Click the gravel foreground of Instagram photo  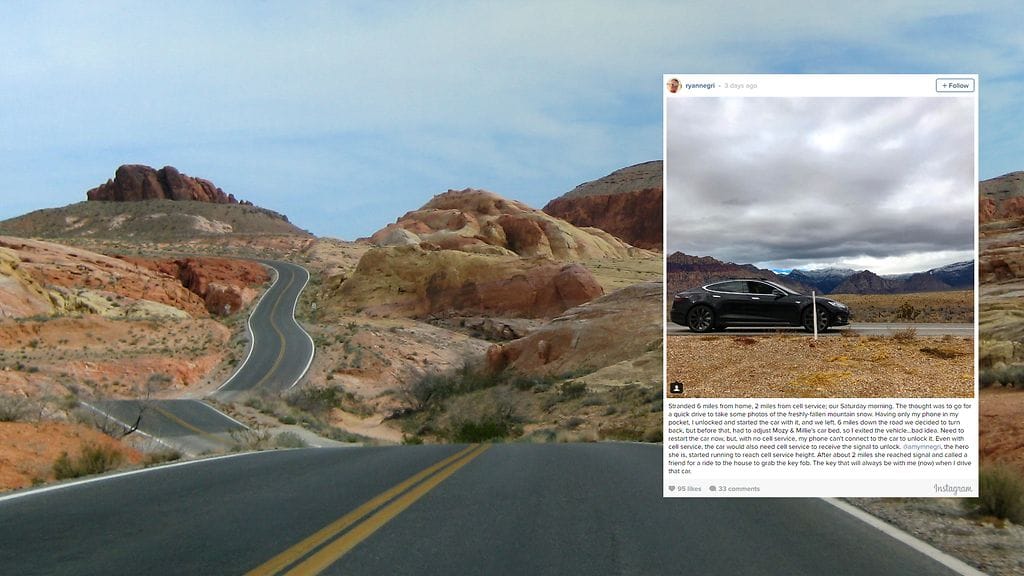click(x=820, y=366)
